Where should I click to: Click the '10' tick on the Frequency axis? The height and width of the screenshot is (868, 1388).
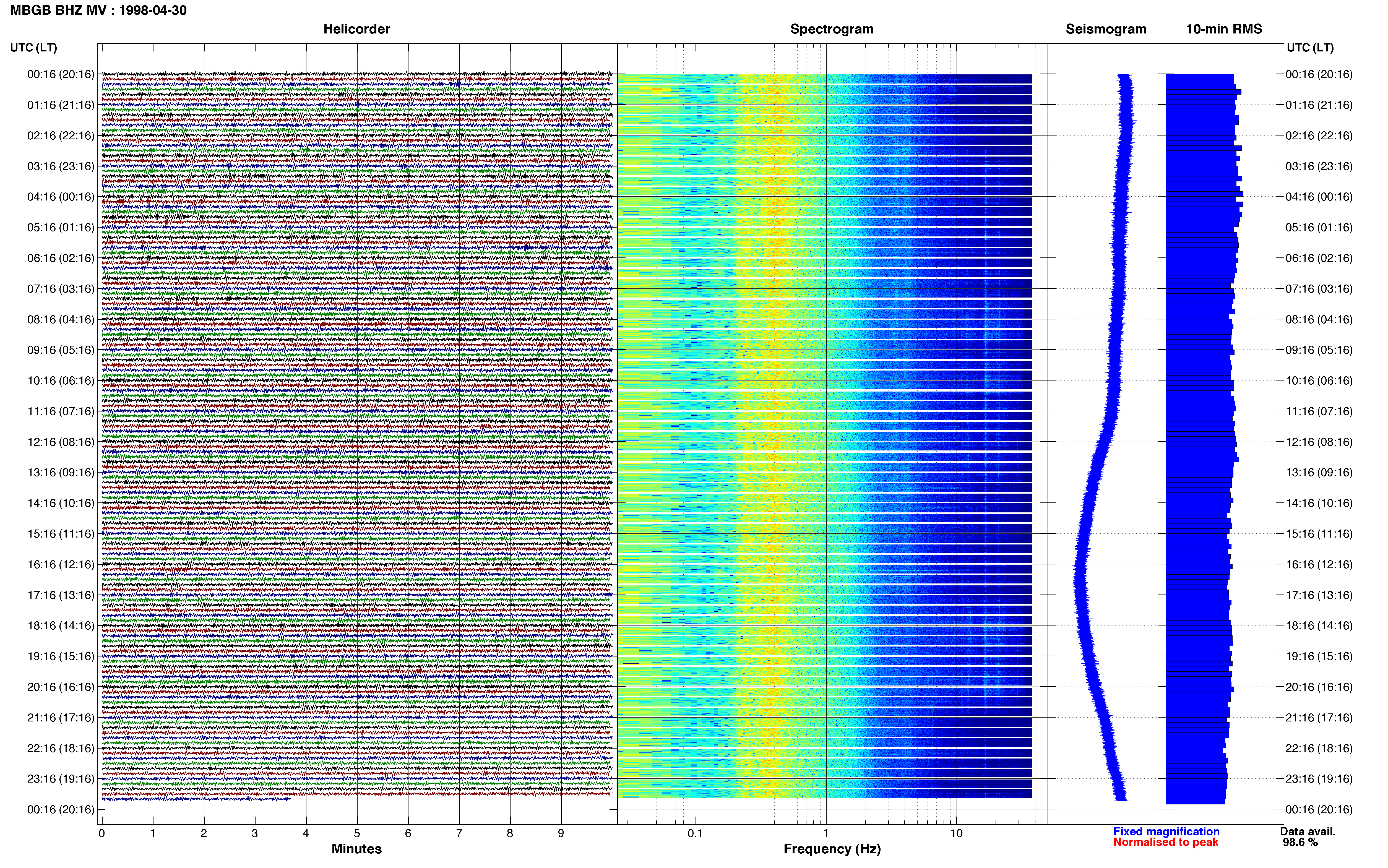coord(956,833)
